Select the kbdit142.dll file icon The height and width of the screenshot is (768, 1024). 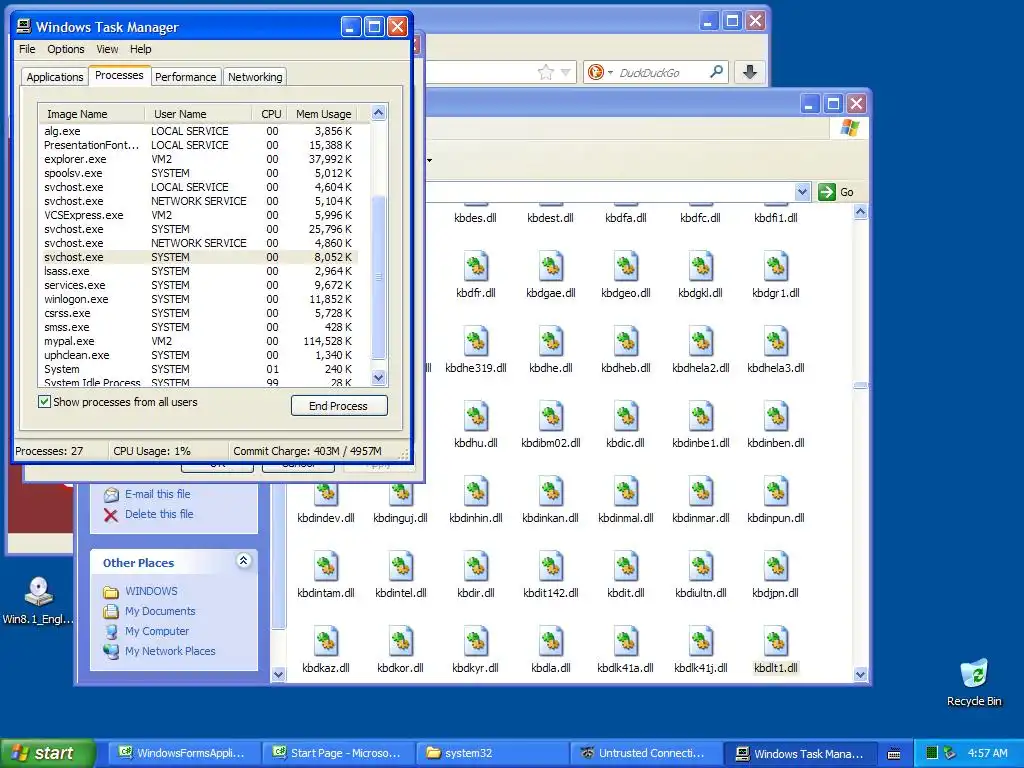551,567
